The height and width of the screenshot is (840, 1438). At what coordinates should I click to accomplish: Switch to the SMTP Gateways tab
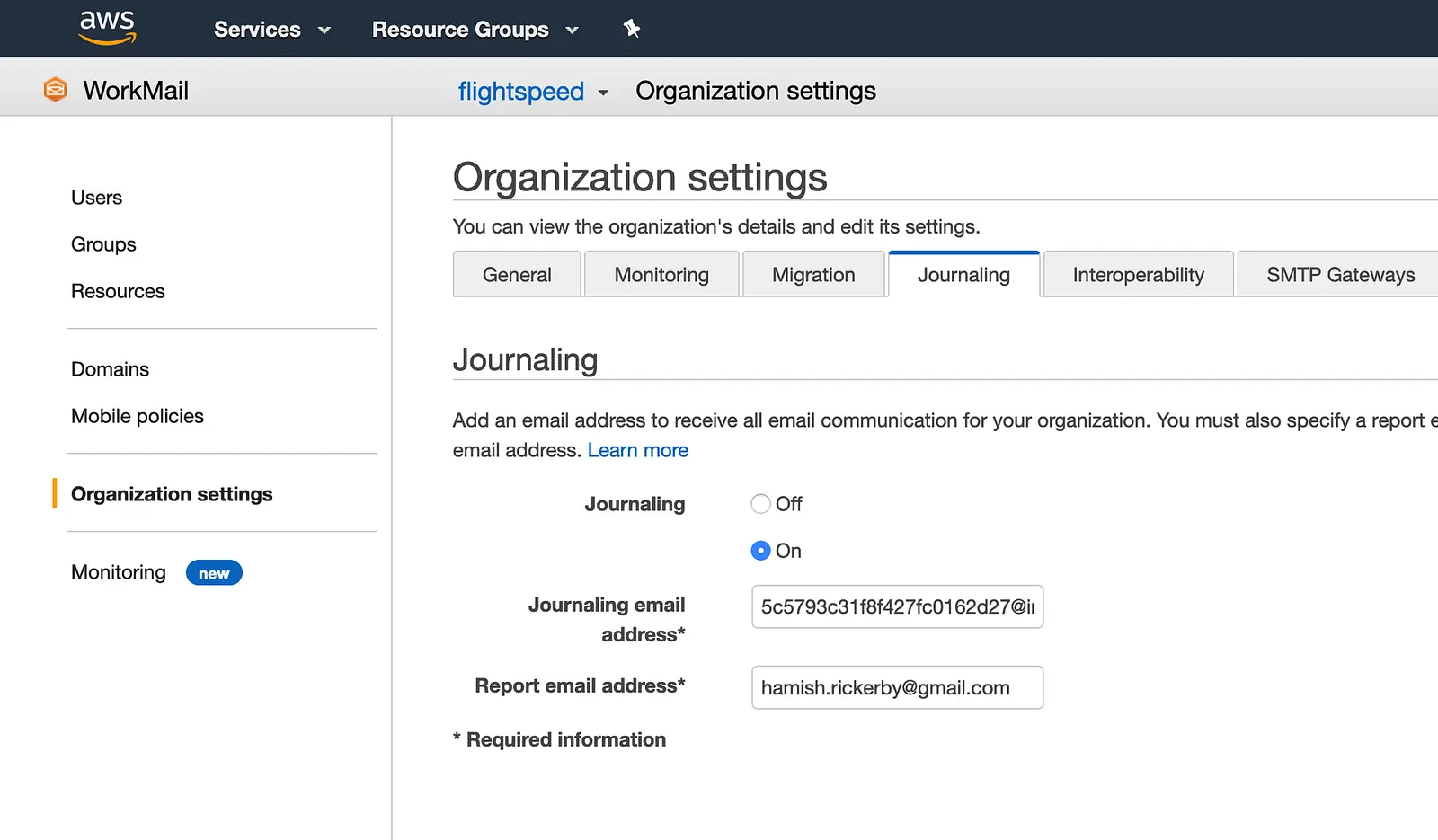coord(1340,274)
